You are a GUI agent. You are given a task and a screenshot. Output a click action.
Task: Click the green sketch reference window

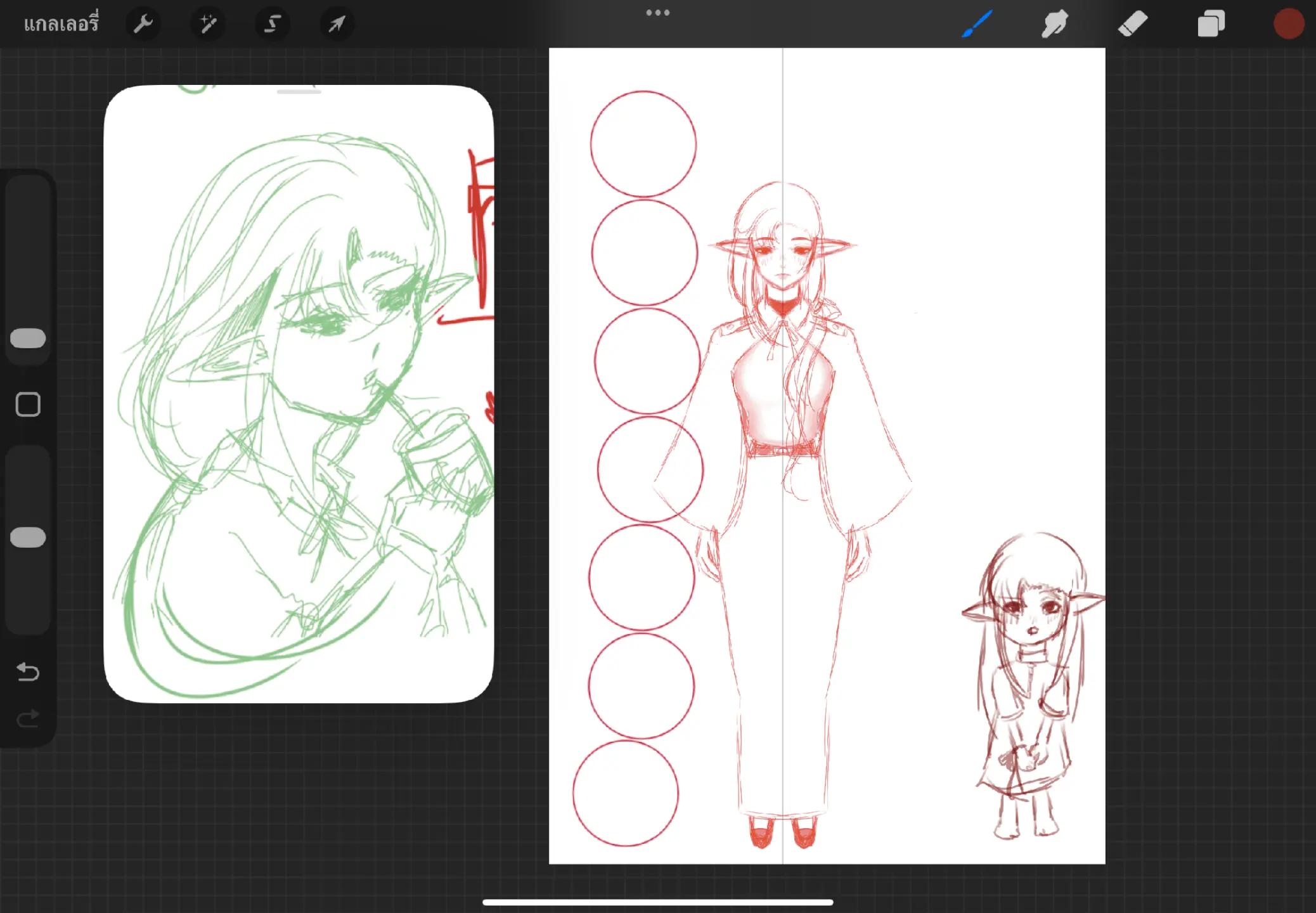tap(299, 394)
